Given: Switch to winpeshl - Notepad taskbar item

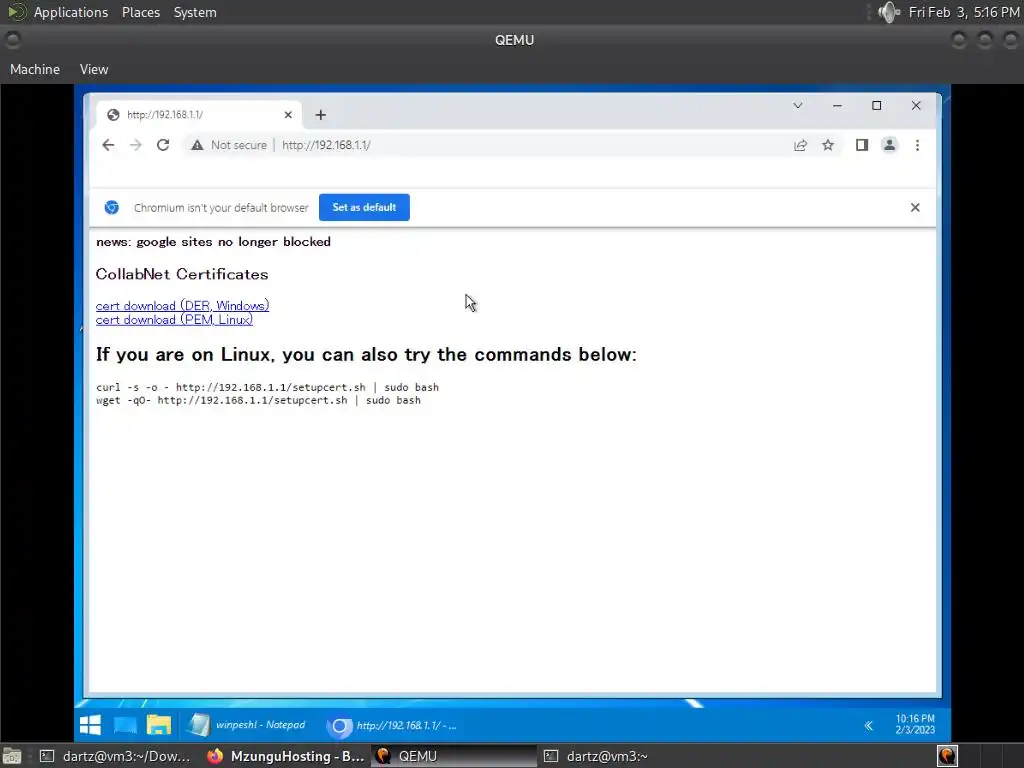Looking at the screenshot, I should click(248, 725).
